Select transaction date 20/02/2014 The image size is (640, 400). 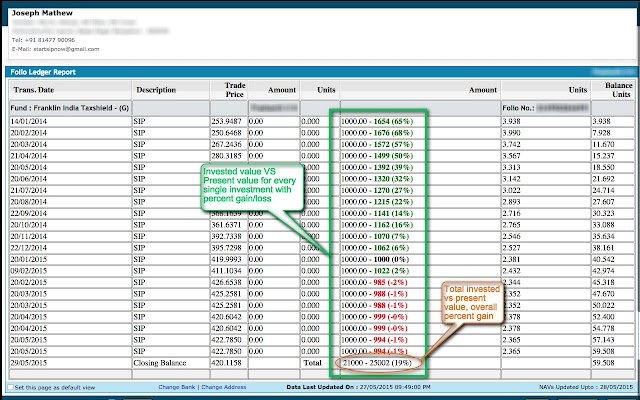[x=29, y=133]
